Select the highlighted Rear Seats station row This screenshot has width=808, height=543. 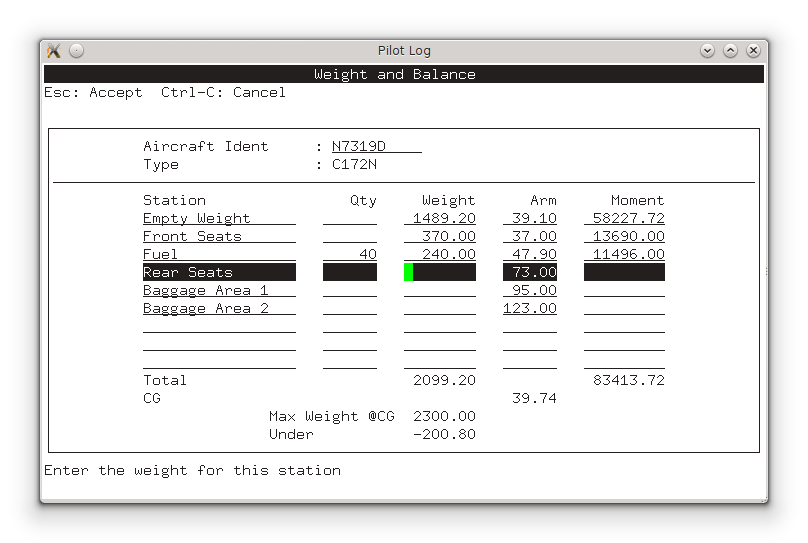(x=219, y=273)
